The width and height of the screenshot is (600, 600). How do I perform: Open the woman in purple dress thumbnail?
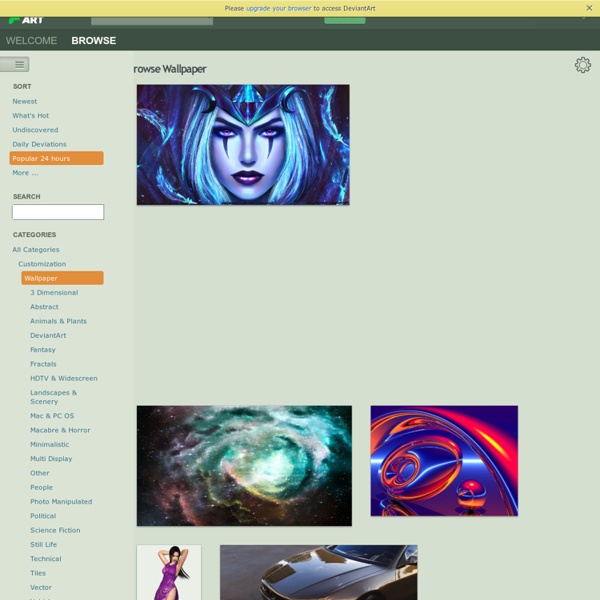pyautogui.click(x=169, y=572)
